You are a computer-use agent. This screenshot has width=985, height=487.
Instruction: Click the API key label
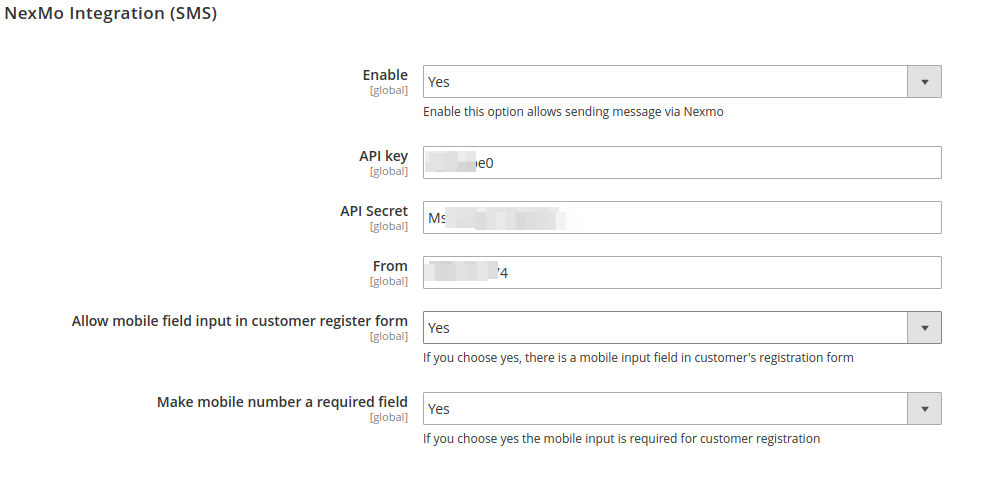pos(383,156)
